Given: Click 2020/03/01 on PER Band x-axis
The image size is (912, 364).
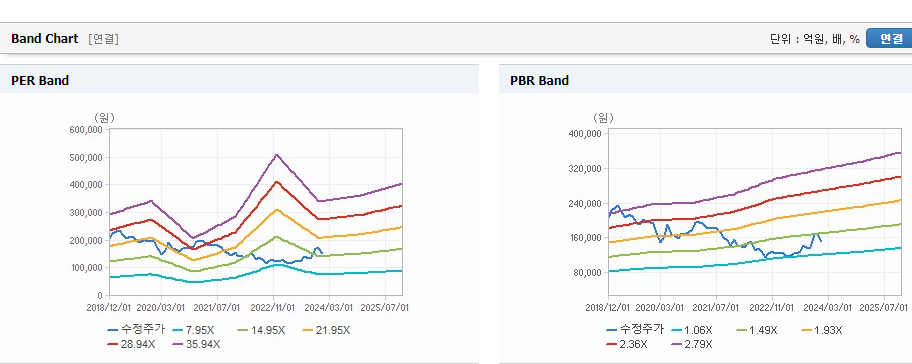Looking at the screenshot, I should pyautogui.click(x=161, y=307).
